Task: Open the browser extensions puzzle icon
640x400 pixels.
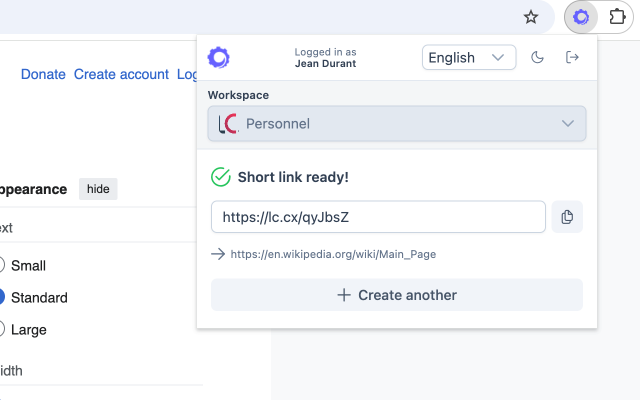Action: [x=617, y=17]
